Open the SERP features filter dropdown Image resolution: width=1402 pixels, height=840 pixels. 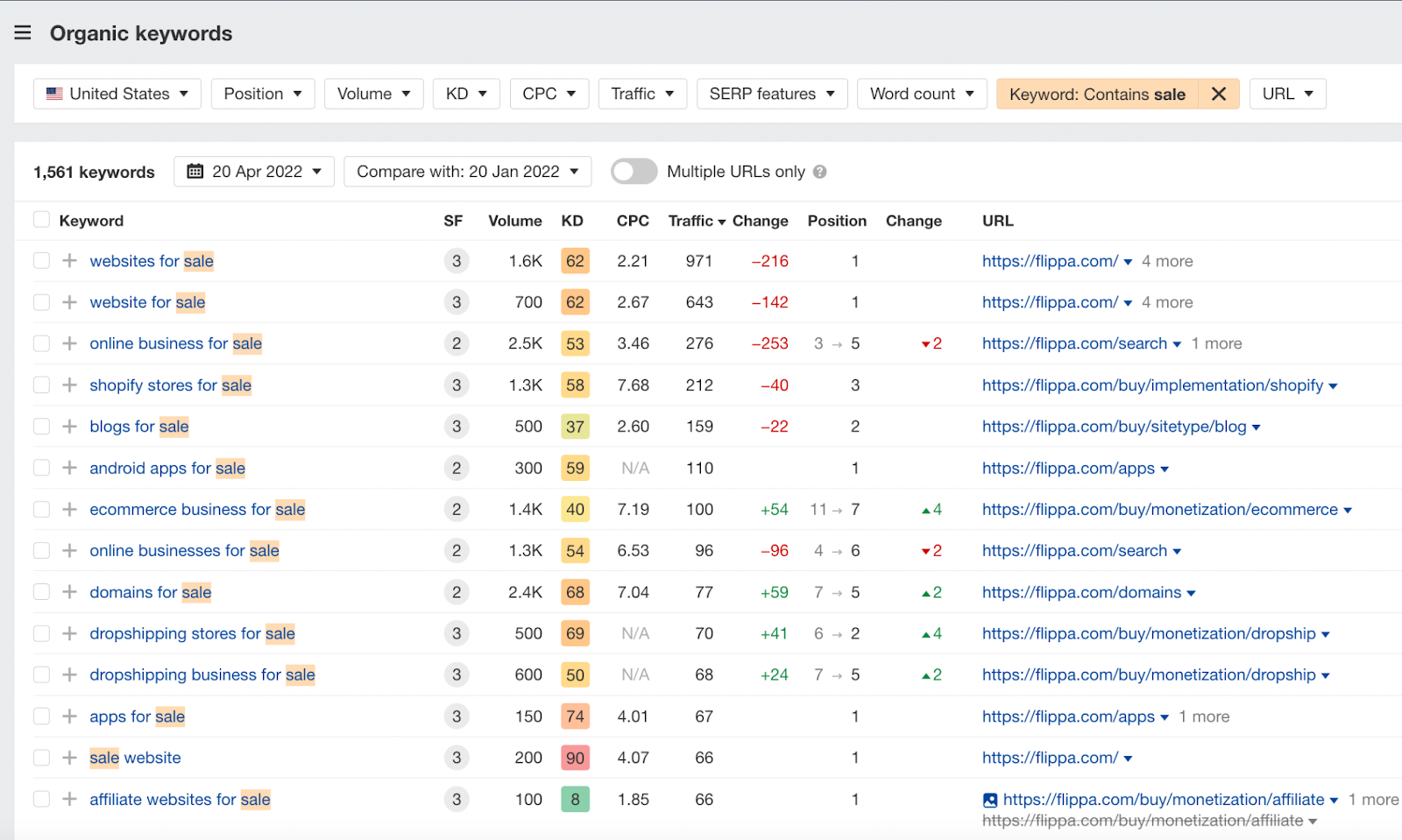(x=772, y=94)
